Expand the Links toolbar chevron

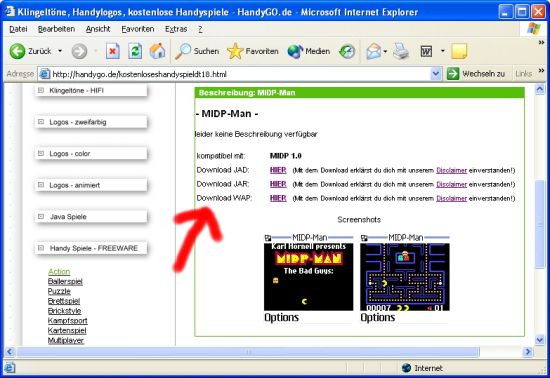pyautogui.click(x=541, y=70)
